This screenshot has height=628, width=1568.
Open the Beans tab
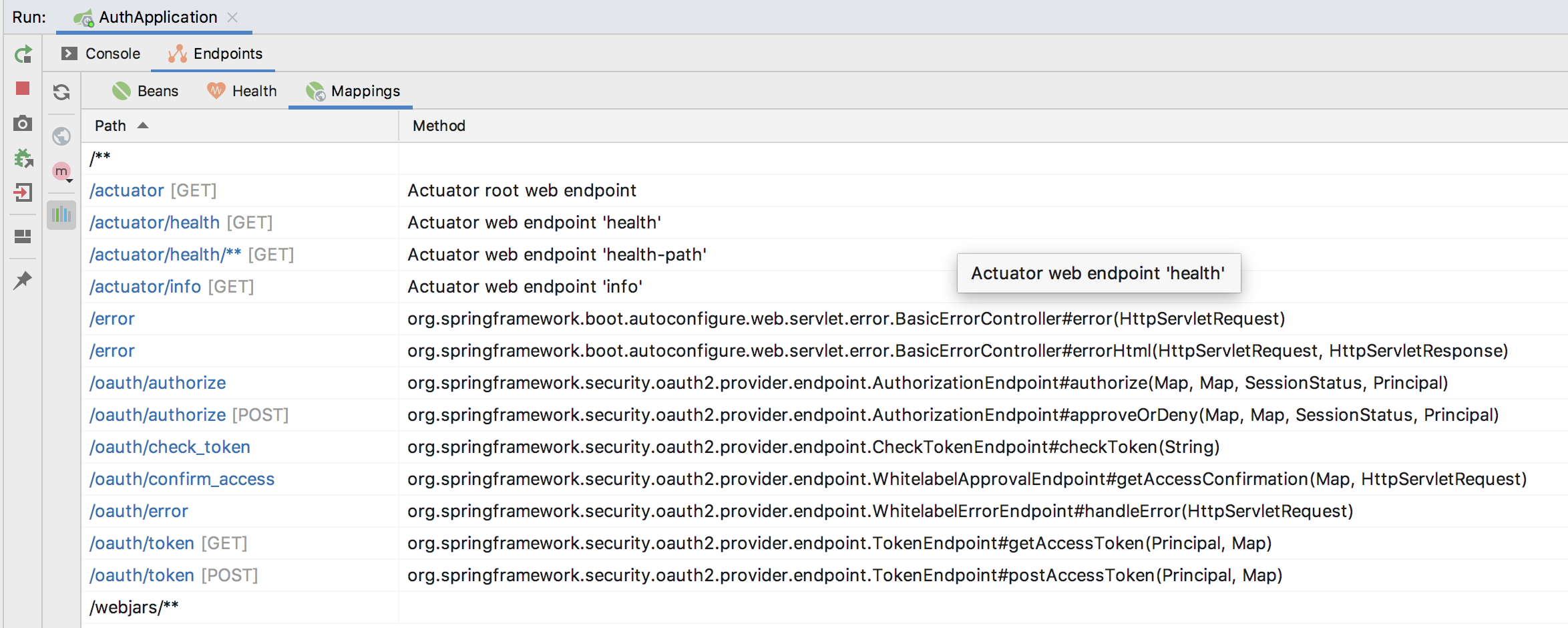[x=146, y=91]
